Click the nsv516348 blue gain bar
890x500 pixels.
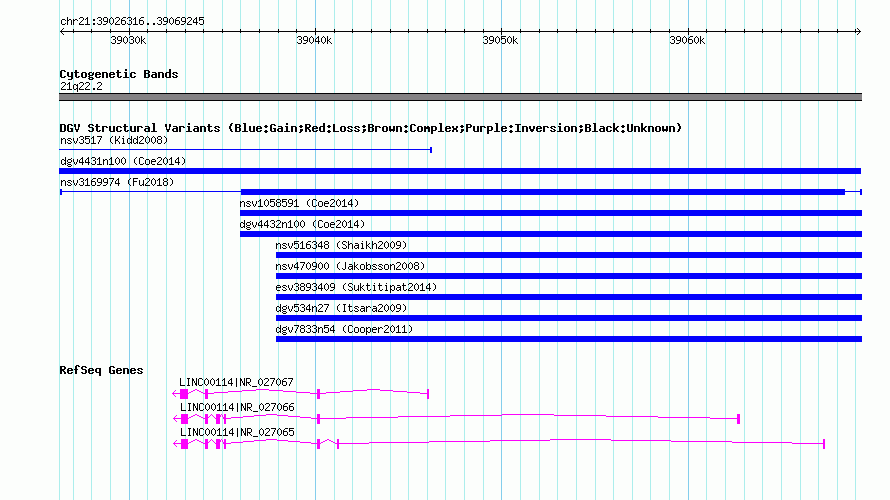[x=569, y=255]
